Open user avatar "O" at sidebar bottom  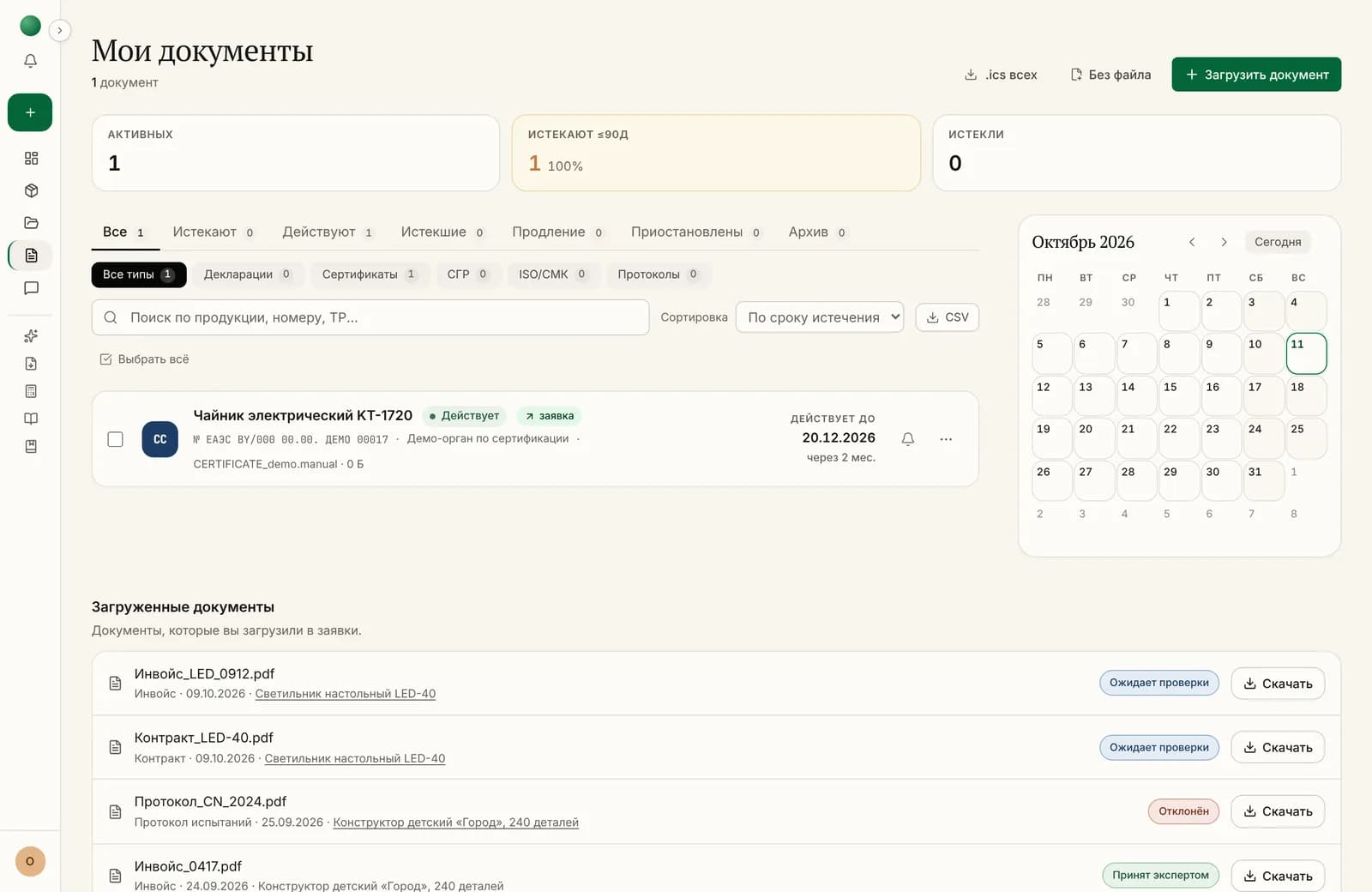click(x=30, y=861)
